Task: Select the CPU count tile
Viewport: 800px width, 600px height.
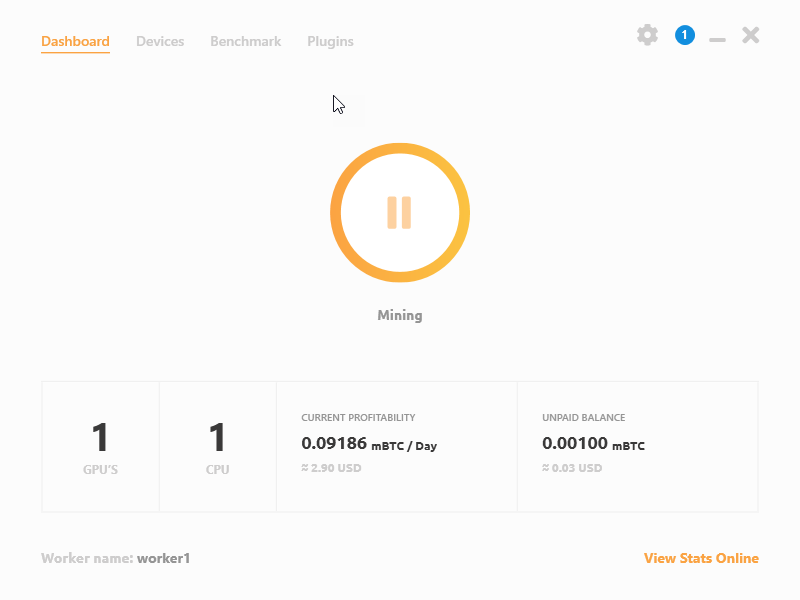Action: click(x=217, y=446)
